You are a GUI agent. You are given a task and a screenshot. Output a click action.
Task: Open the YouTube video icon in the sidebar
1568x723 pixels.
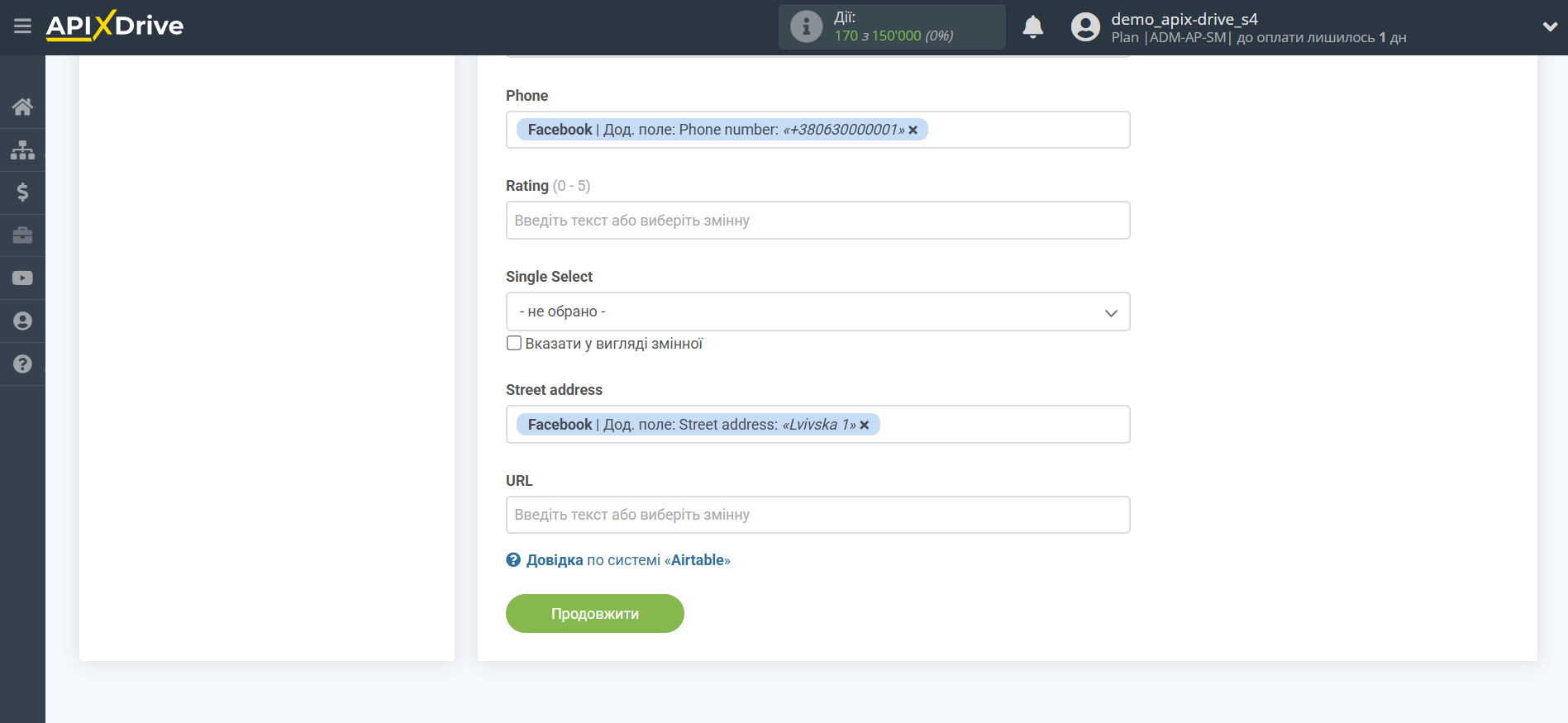[x=22, y=278]
